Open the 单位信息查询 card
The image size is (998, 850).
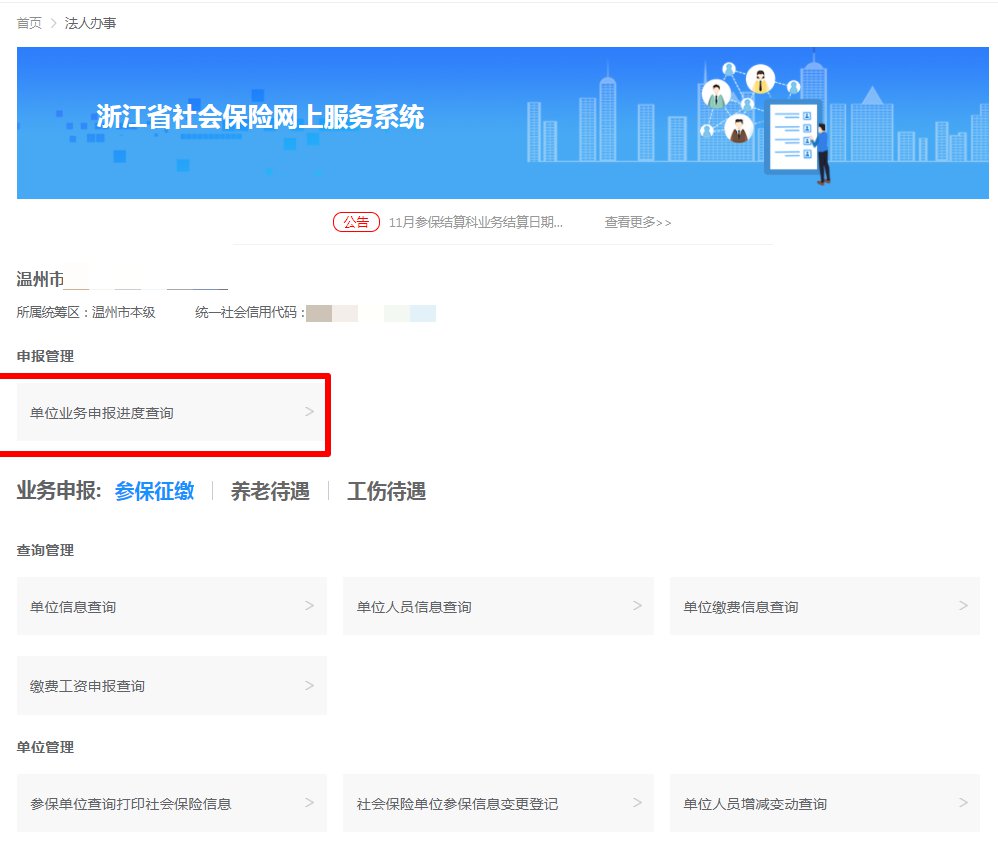pos(73,607)
